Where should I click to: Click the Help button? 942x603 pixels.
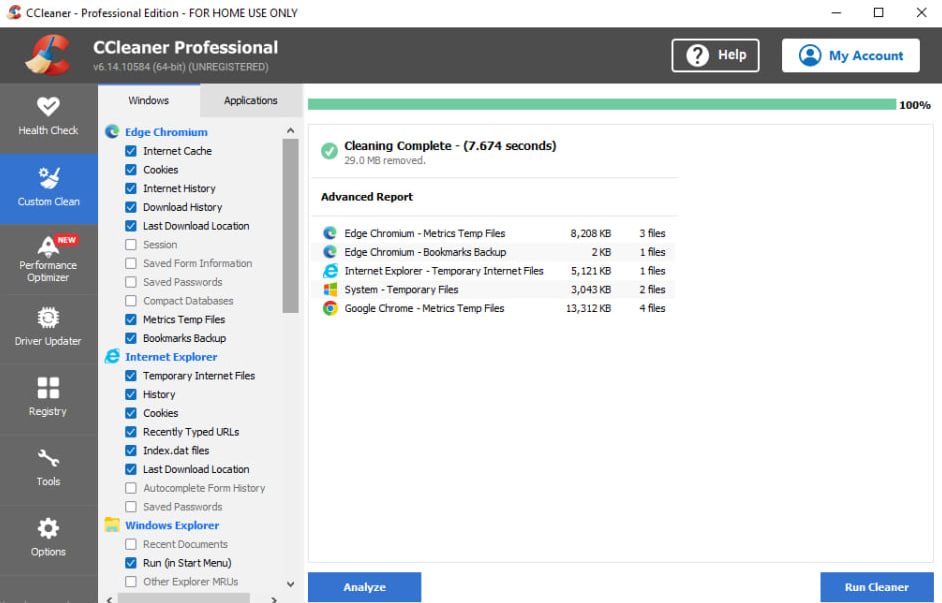[x=715, y=55]
